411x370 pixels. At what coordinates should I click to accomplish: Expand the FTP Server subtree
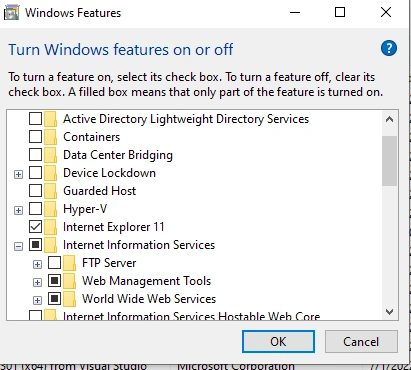point(37,264)
